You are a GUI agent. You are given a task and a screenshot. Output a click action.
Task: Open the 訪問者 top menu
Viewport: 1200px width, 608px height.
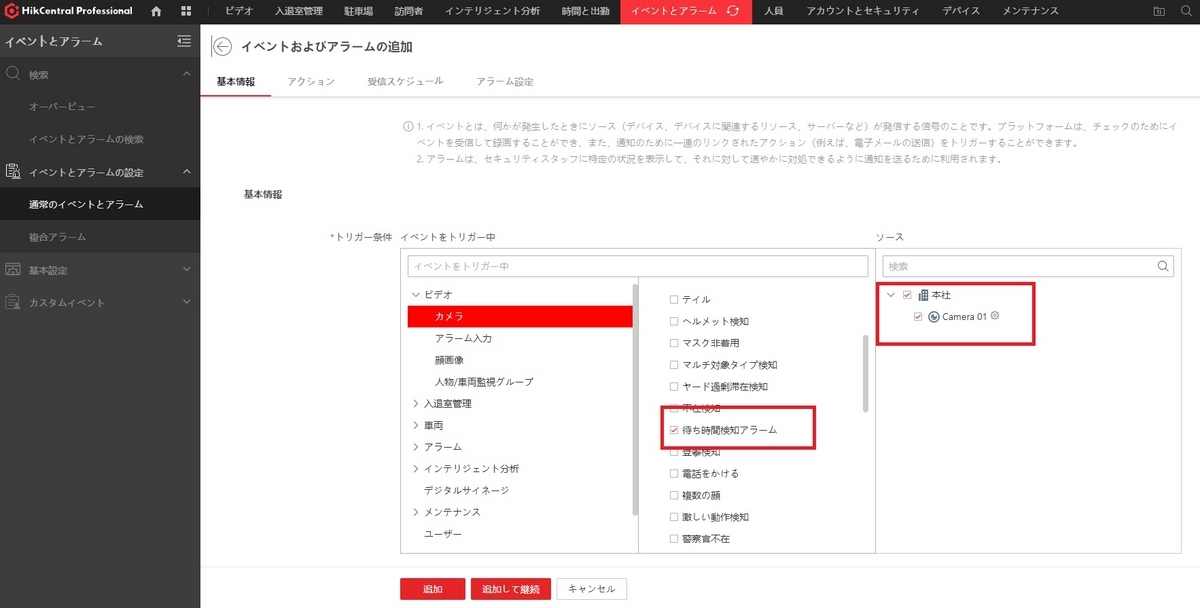(407, 11)
